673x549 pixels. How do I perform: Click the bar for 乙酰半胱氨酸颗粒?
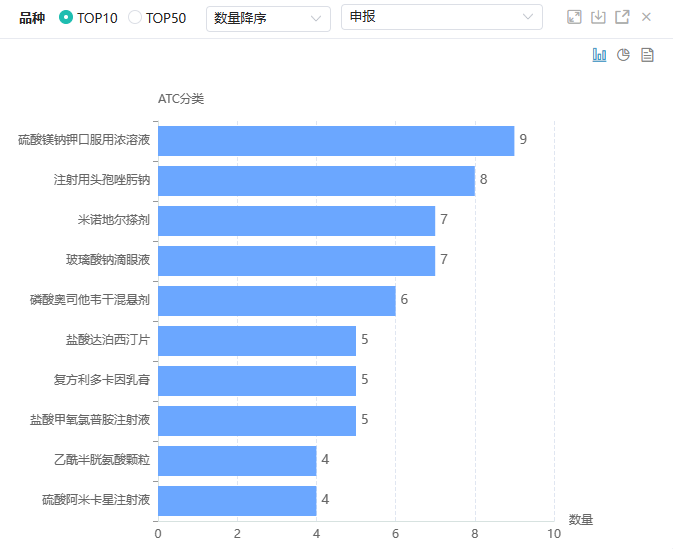click(x=237, y=461)
